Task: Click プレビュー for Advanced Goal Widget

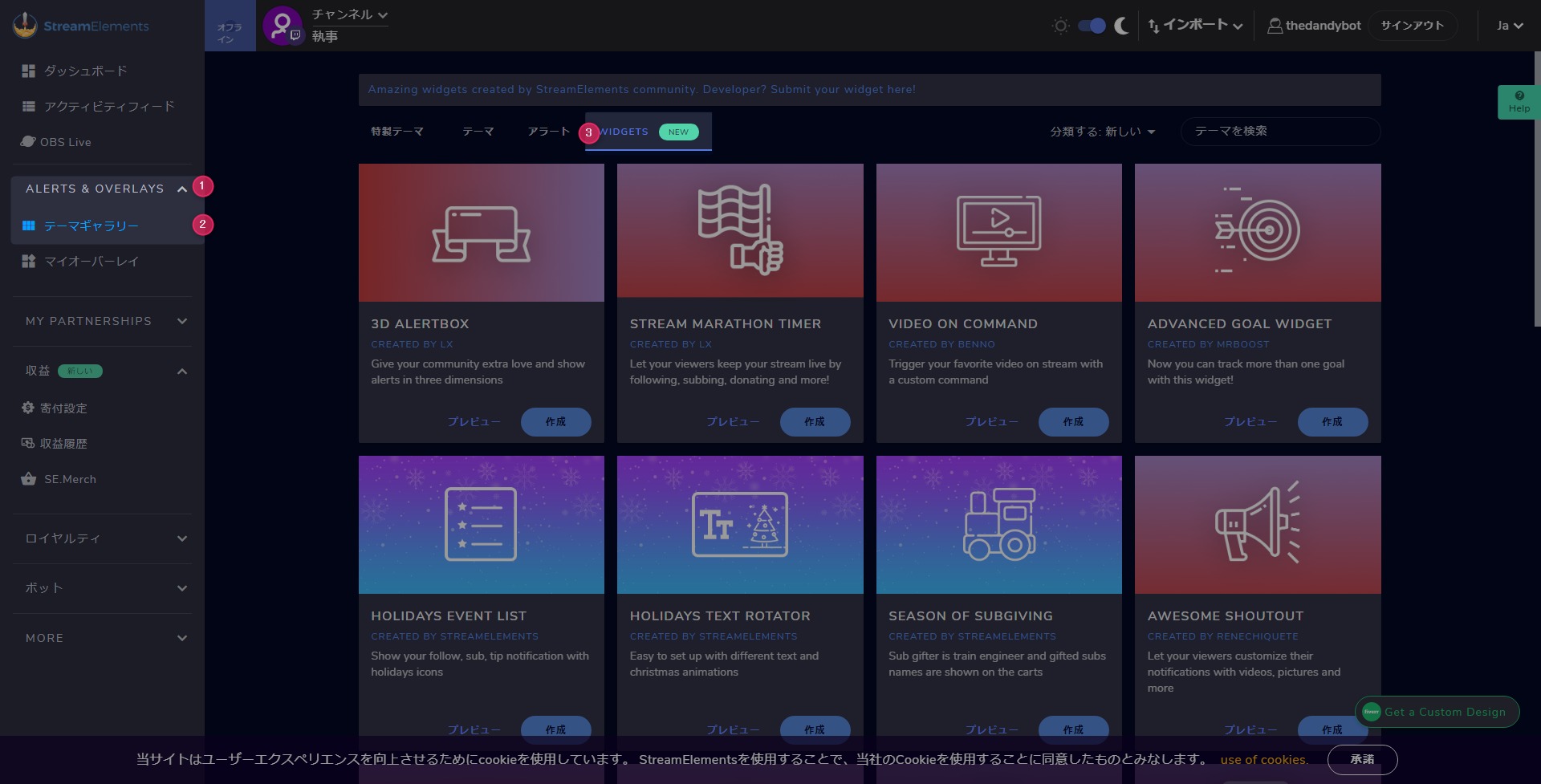Action: 1250,422
